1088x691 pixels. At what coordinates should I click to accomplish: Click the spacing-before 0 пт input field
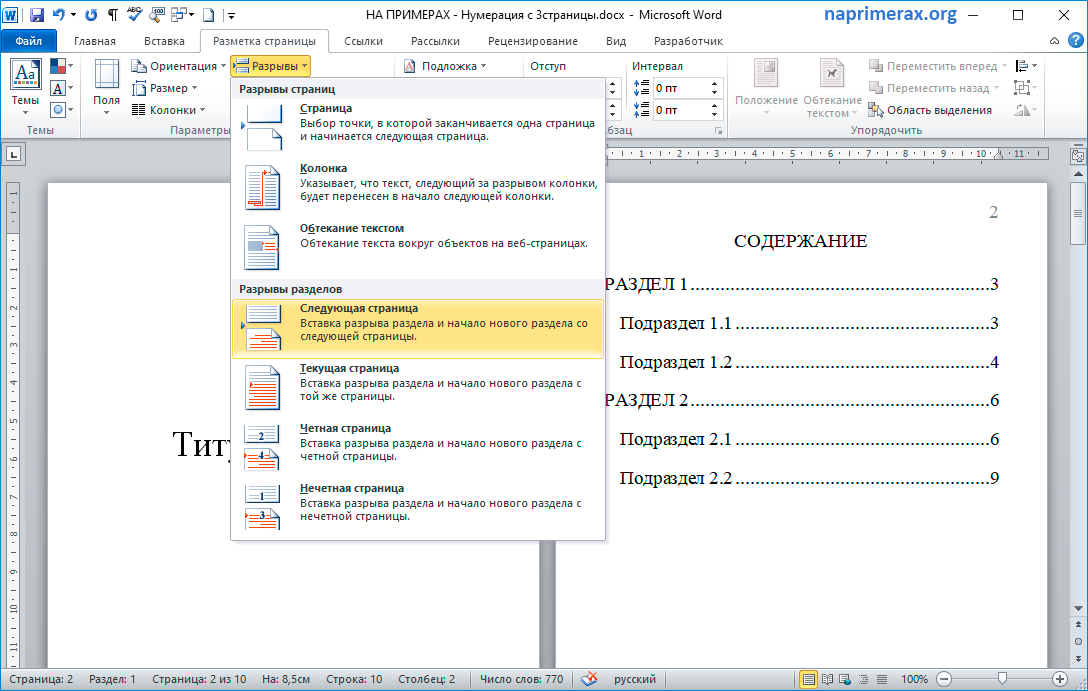click(x=681, y=88)
